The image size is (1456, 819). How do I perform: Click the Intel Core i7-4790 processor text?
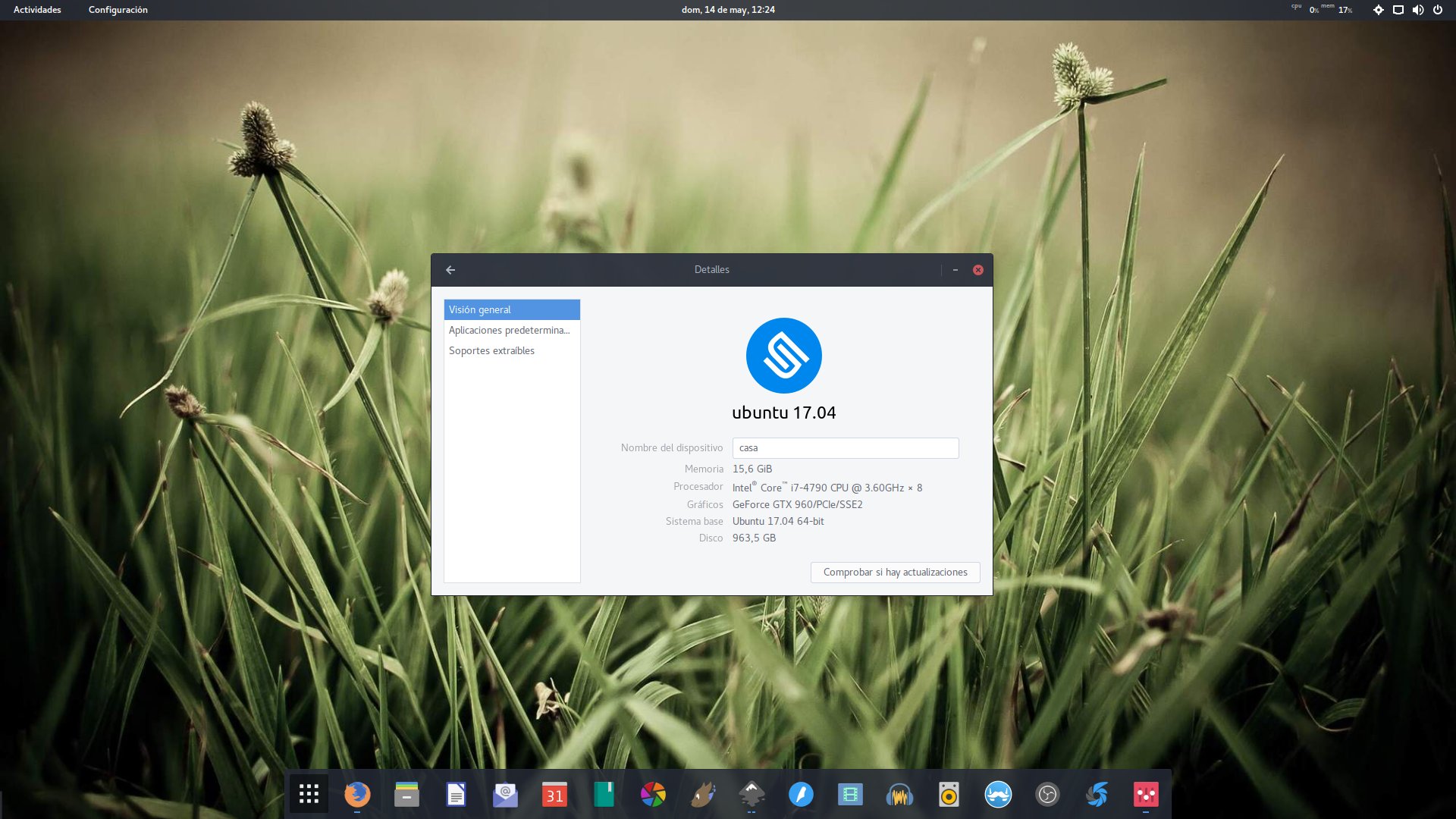click(827, 487)
